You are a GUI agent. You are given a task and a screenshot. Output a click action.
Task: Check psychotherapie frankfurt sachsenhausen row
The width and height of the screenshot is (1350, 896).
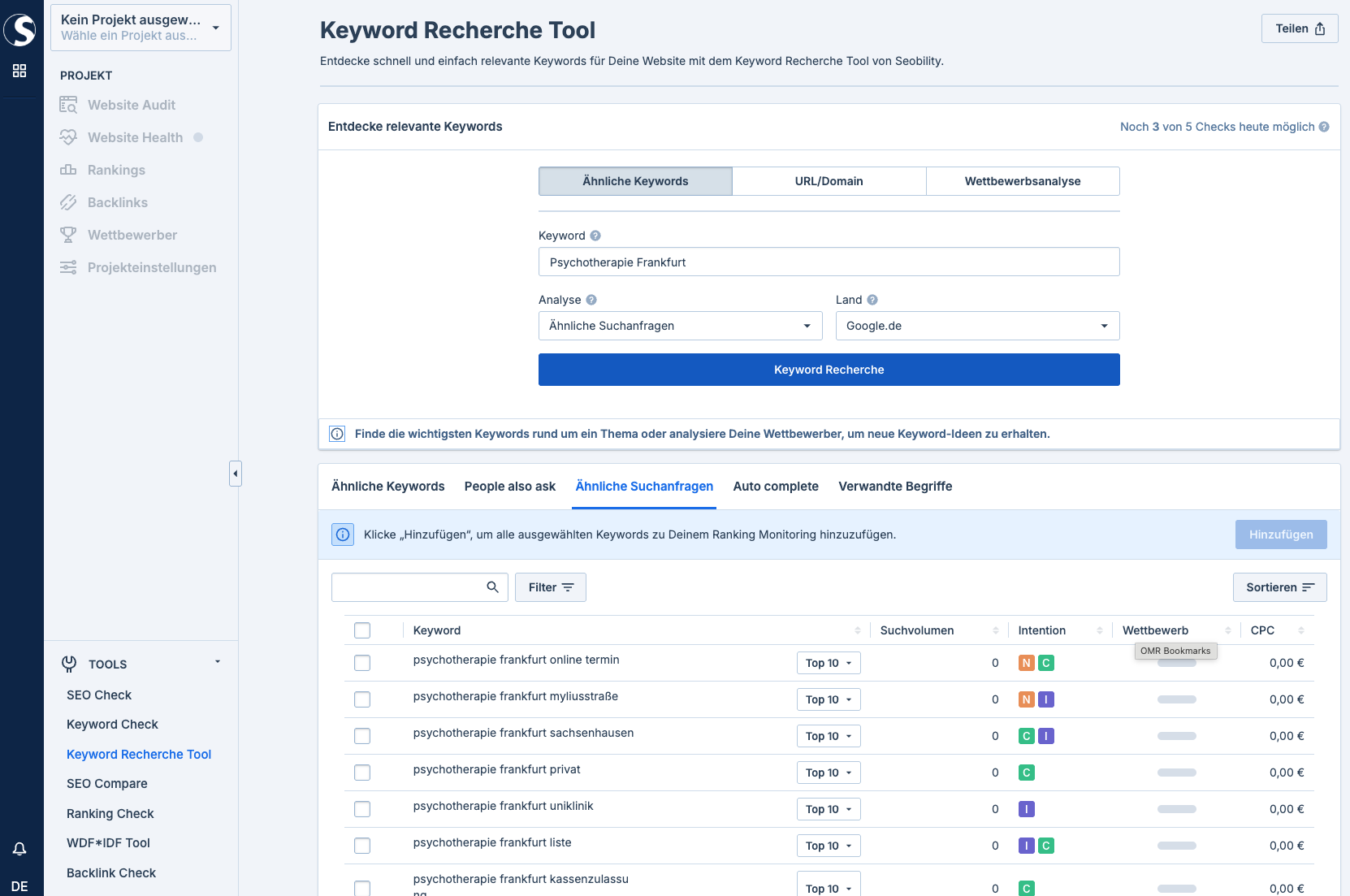click(x=362, y=736)
